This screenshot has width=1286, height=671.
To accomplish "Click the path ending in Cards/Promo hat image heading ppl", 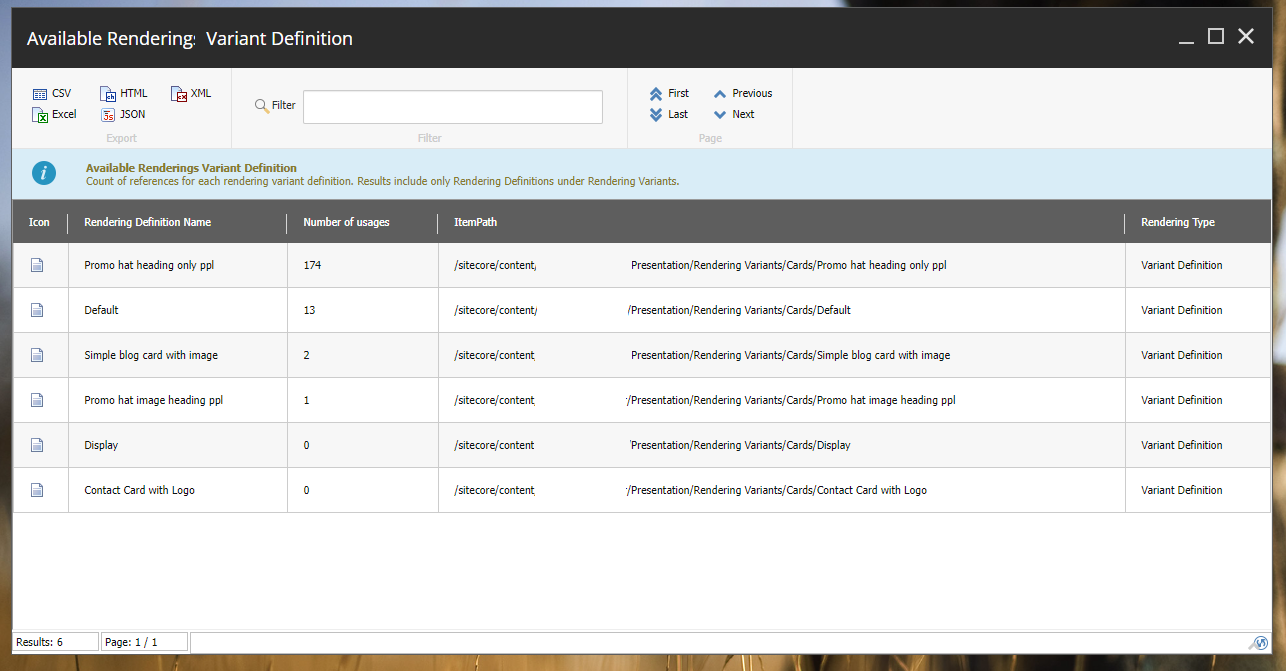I will tap(705, 400).
